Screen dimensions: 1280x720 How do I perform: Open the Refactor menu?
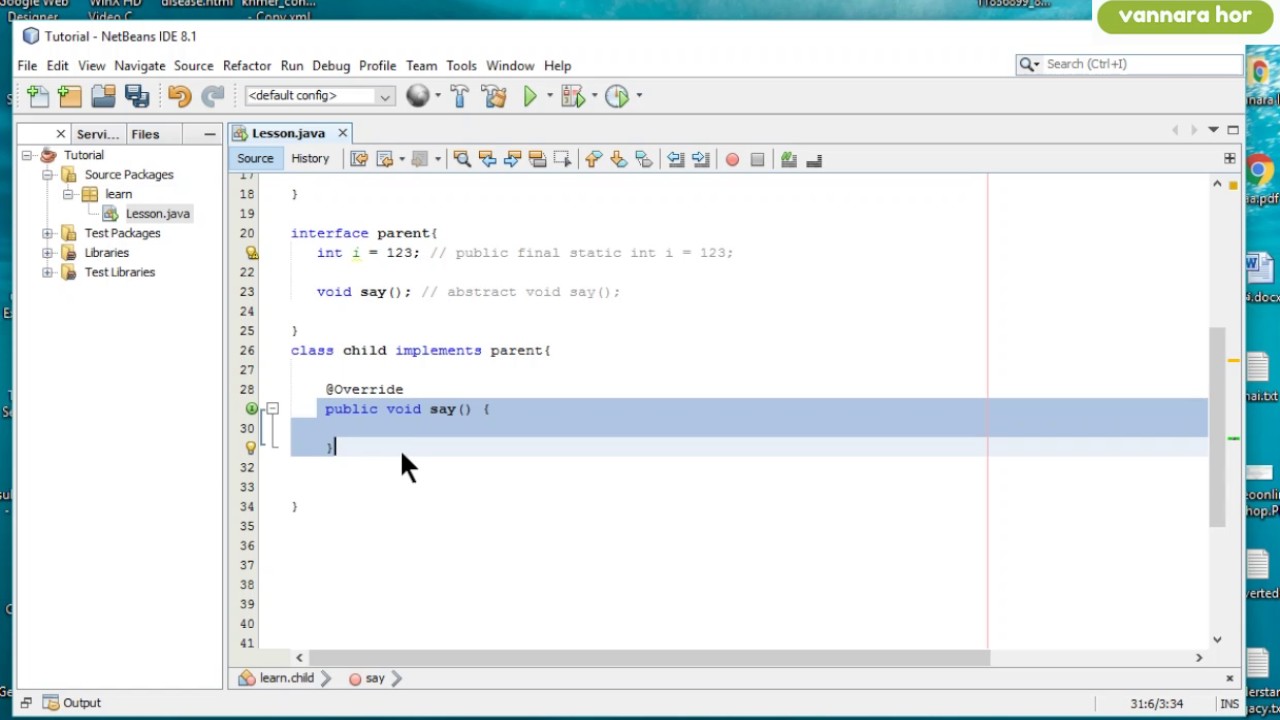pyautogui.click(x=247, y=66)
